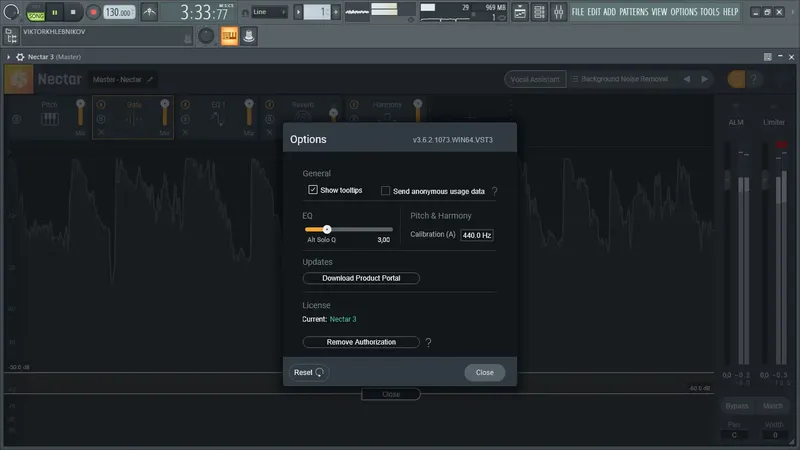The image size is (800, 450).
Task: Open Nectar 3 wrapper settings gear
Action: 20,57
